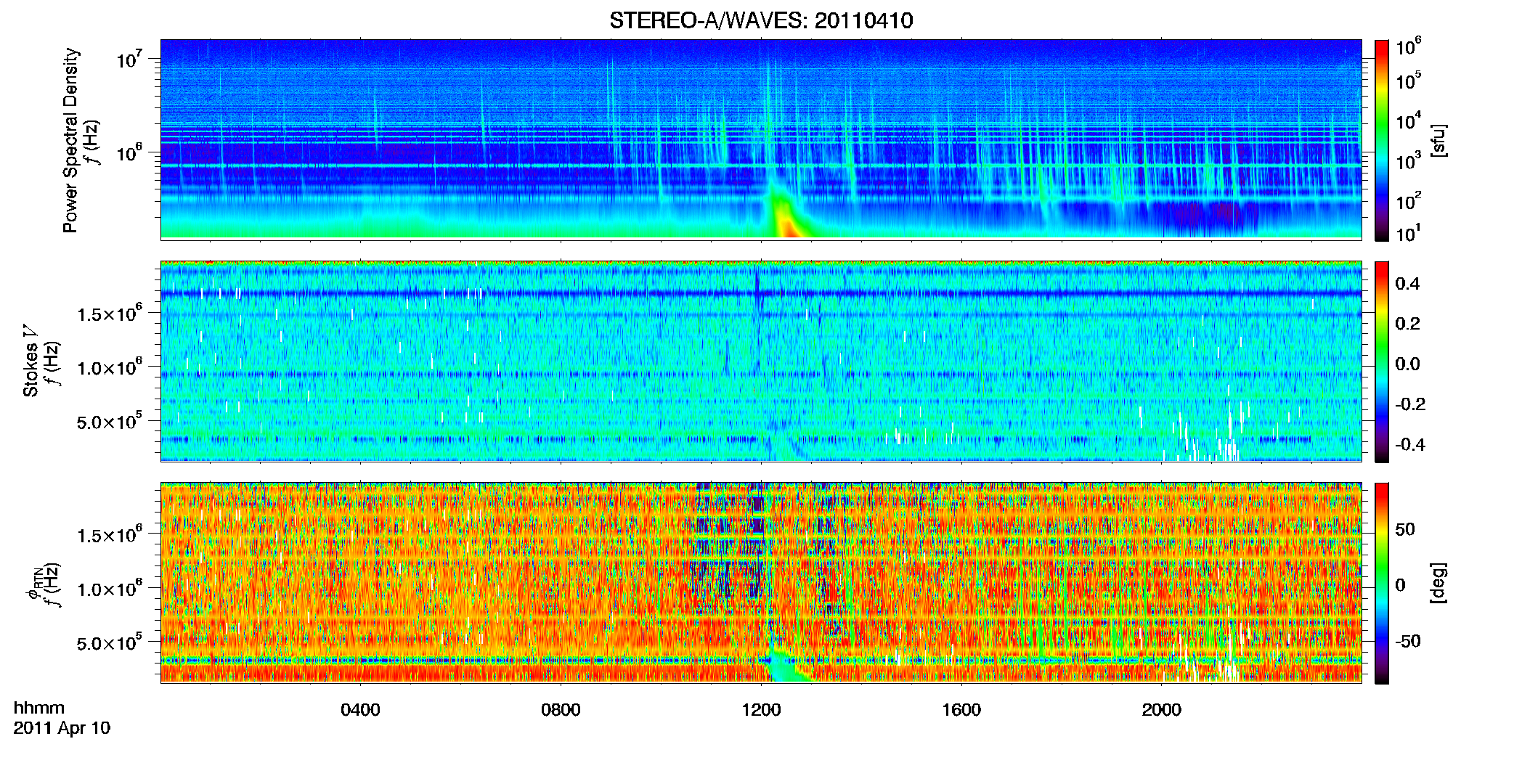The image size is (1522, 784).
Task: Click the 50 tick on degrees colorbar
Action: tap(1405, 529)
